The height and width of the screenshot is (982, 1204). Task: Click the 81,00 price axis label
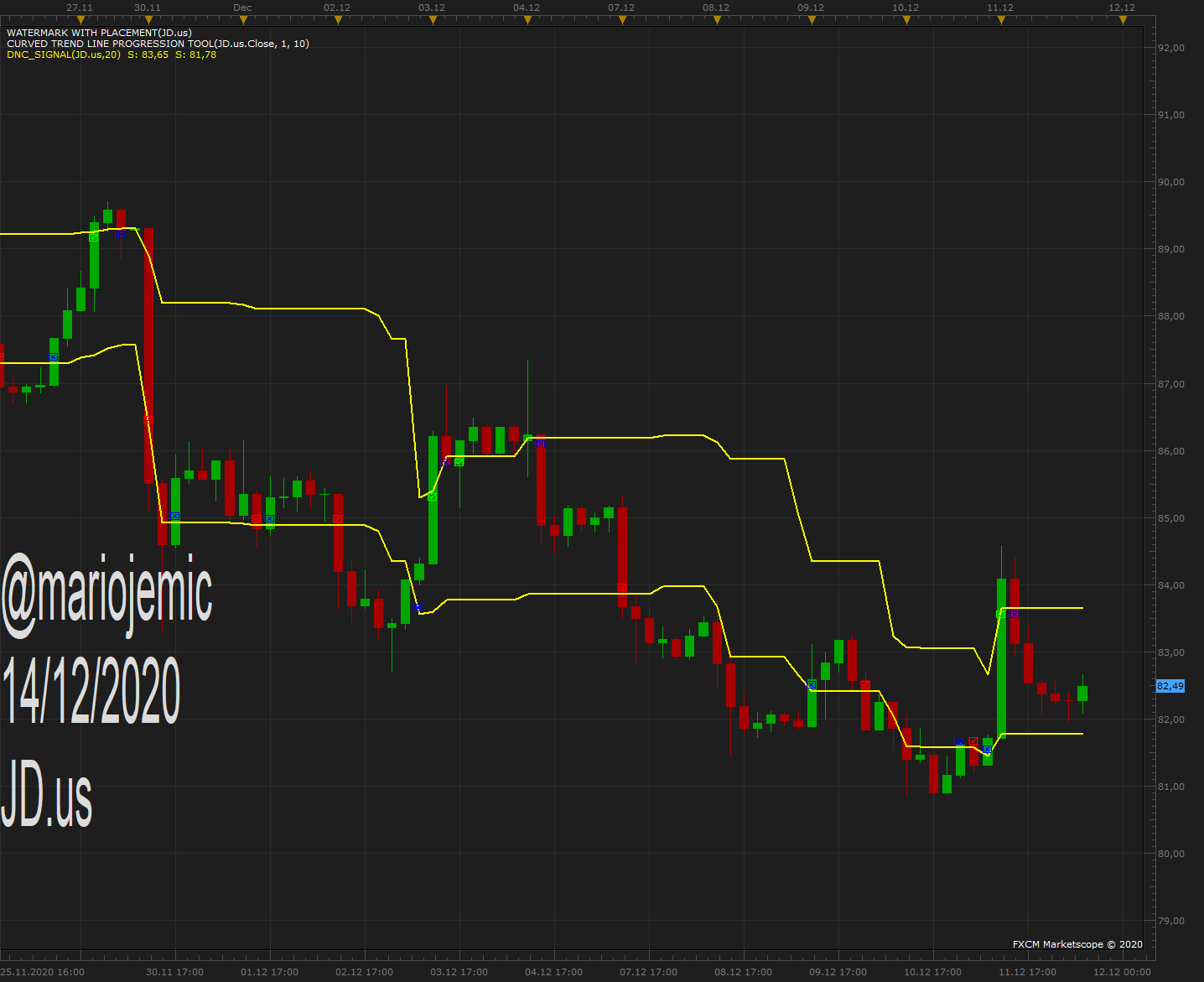[x=1171, y=787]
